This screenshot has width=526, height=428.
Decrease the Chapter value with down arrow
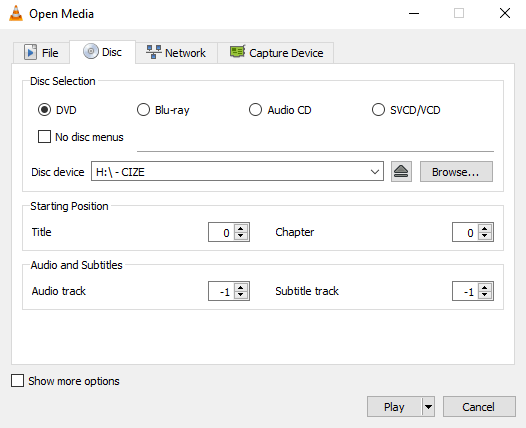[x=484, y=236]
